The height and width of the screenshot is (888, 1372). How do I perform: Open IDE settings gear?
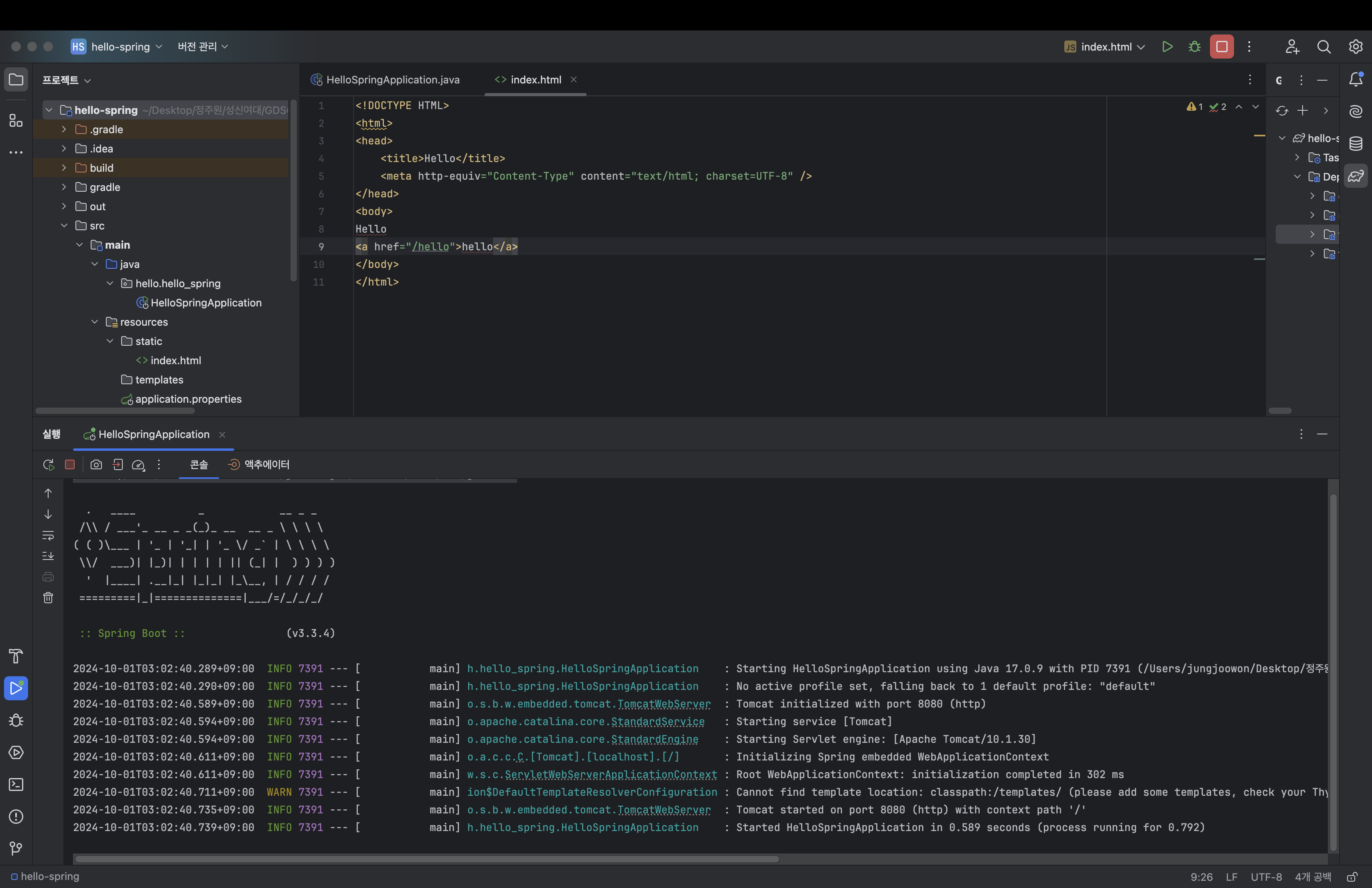tap(1355, 47)
